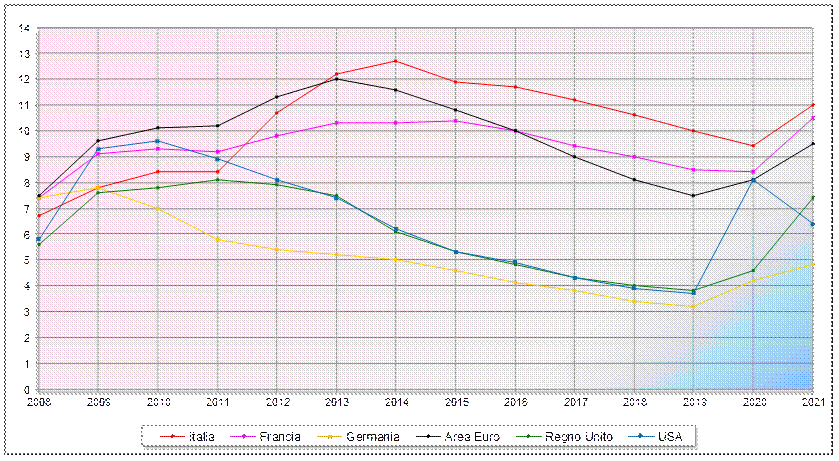Select Francia magenta data point at 2015
The image size is (839, 461).
click(455, 121)
